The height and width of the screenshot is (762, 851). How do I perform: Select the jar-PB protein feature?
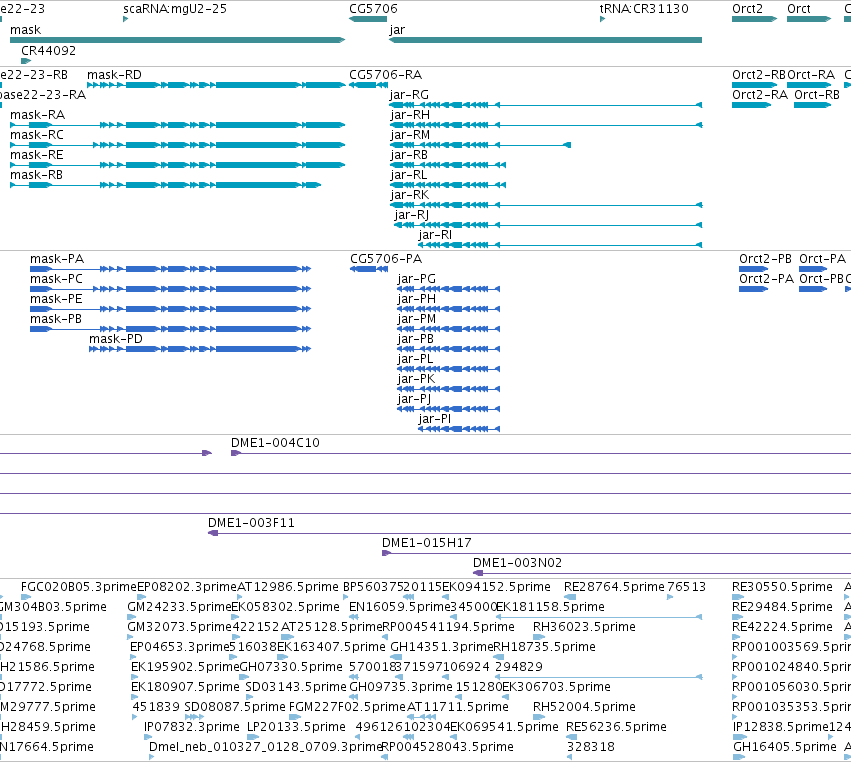click(x=449, y=349)
